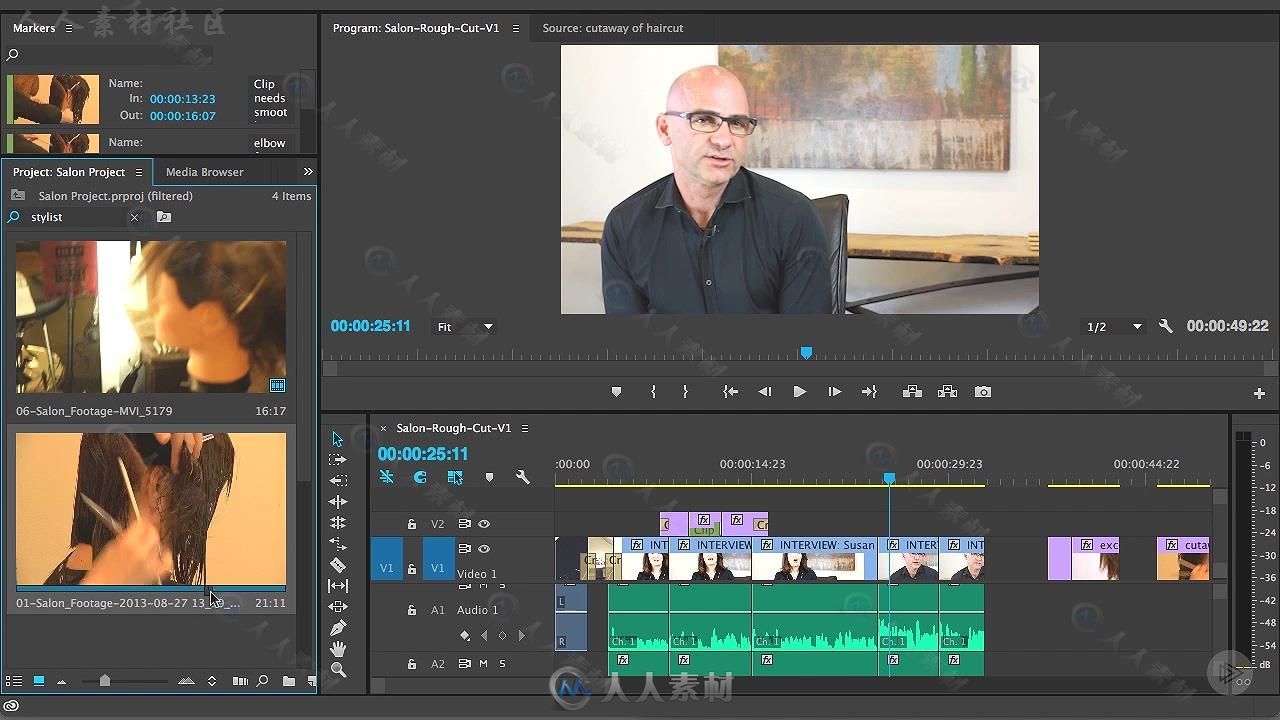This screenshot has width=1280, height=720.
Task: Open the Markers panel menu
Action: 69,28
